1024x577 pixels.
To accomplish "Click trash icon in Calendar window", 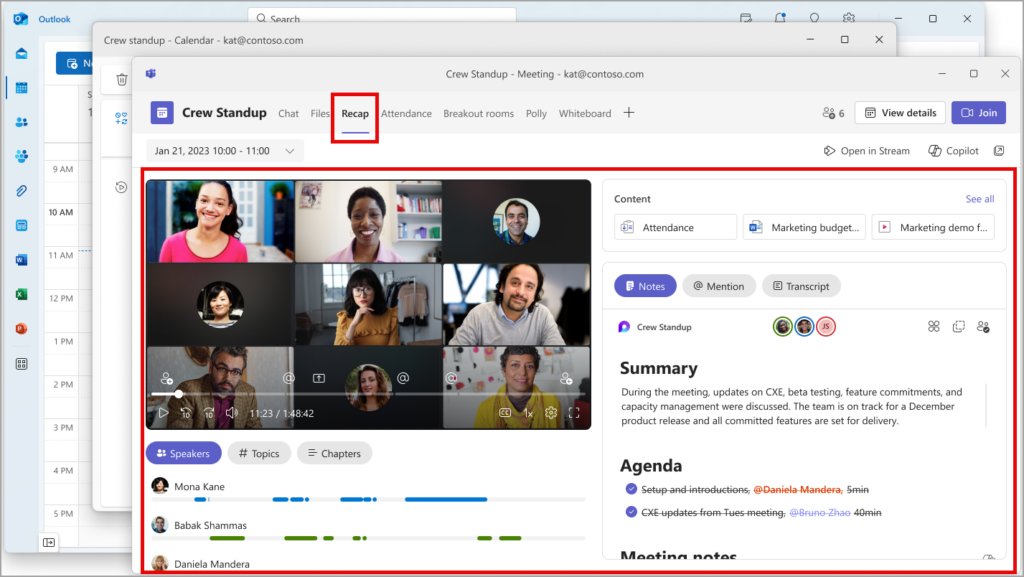I will 121,80.
